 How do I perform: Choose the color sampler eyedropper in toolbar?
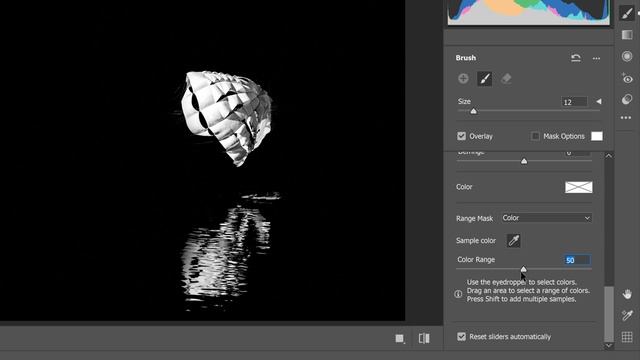627,315
